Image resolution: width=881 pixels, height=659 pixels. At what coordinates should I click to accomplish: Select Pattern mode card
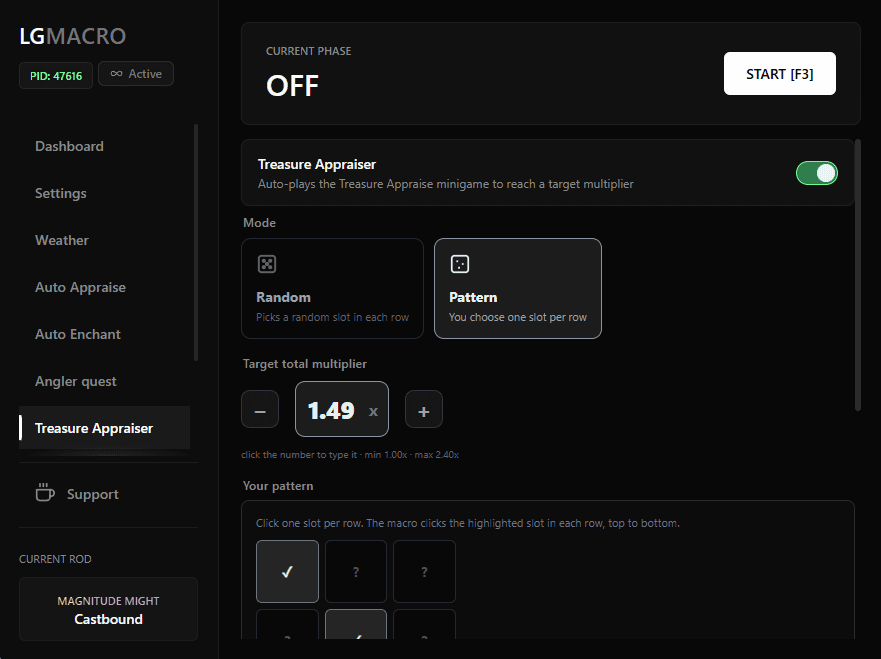pyautogui.click(x=517, y=288)
